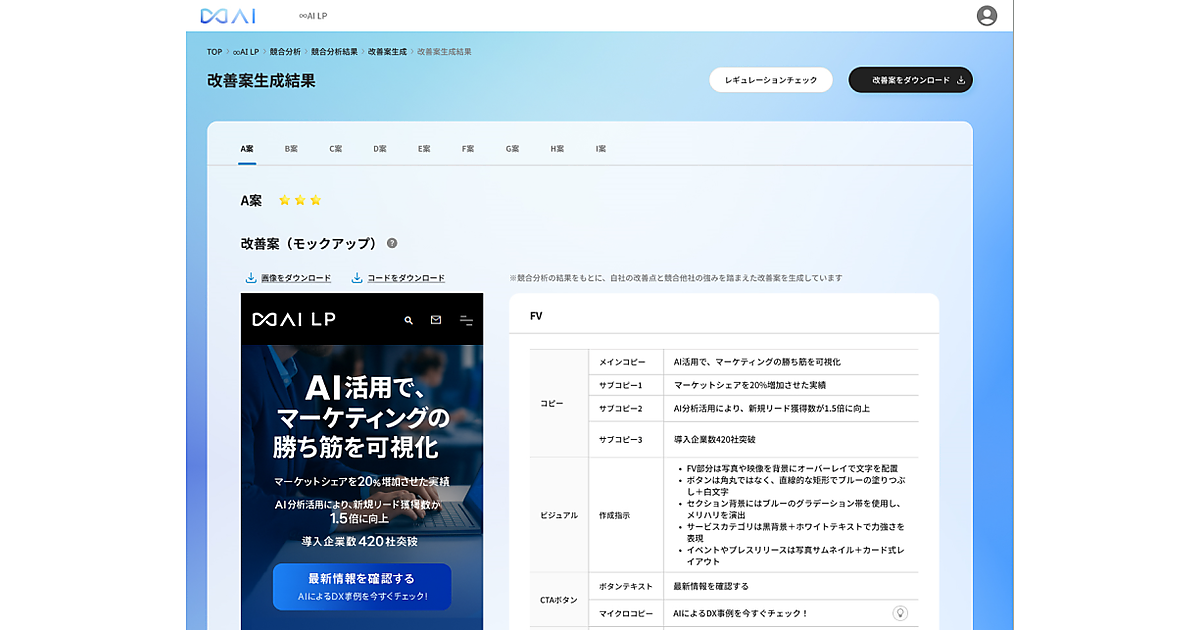Click the download icon beside 画像をダウンロード
This screenshot has height=630, width=1200.
[x=250, y=277]
